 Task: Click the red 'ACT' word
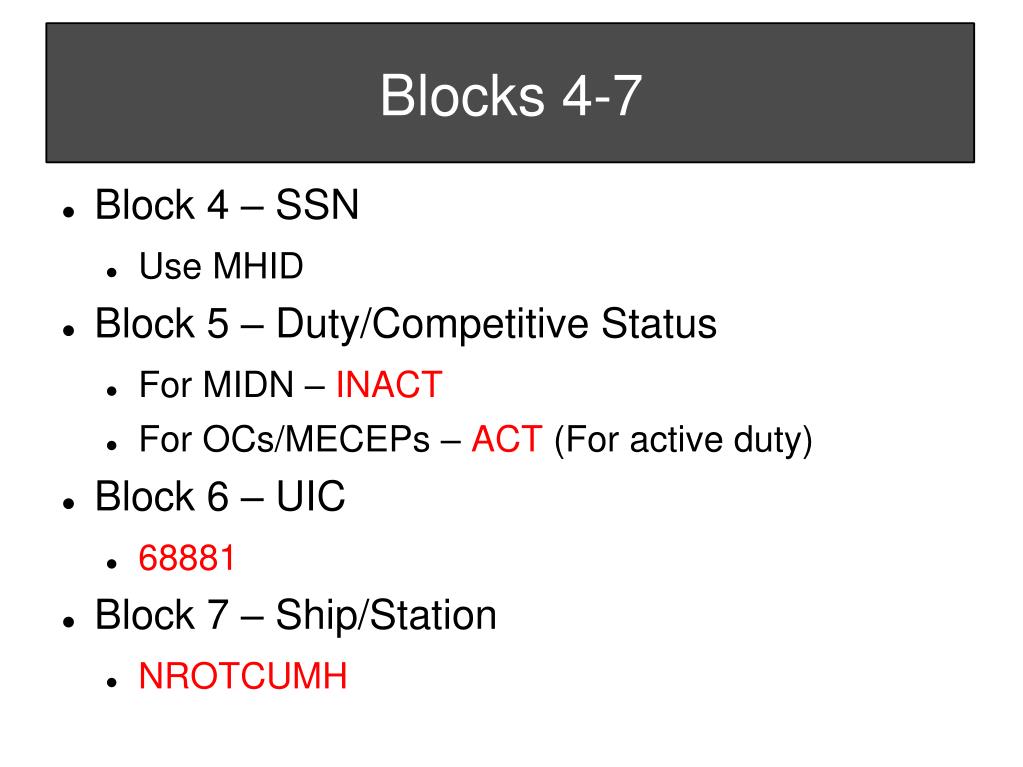click(507, 439)
